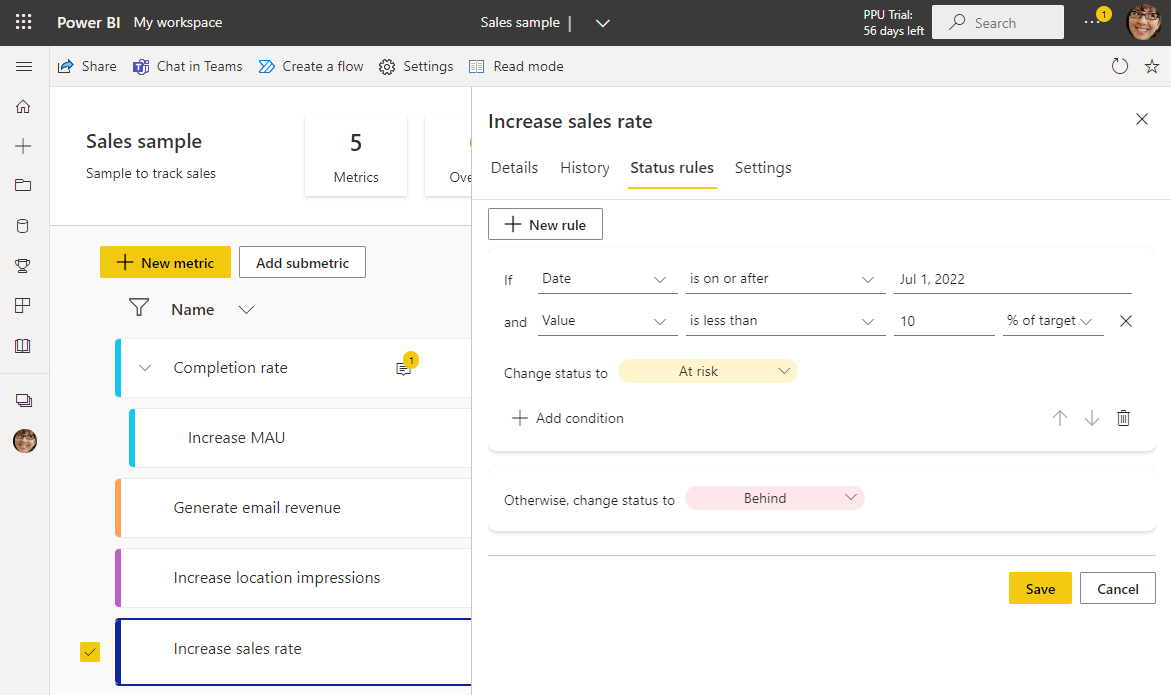This screenshot has height=695, width=1171.
Task: Open the OneLake data hub icon
Action: (x=24, y=225)
